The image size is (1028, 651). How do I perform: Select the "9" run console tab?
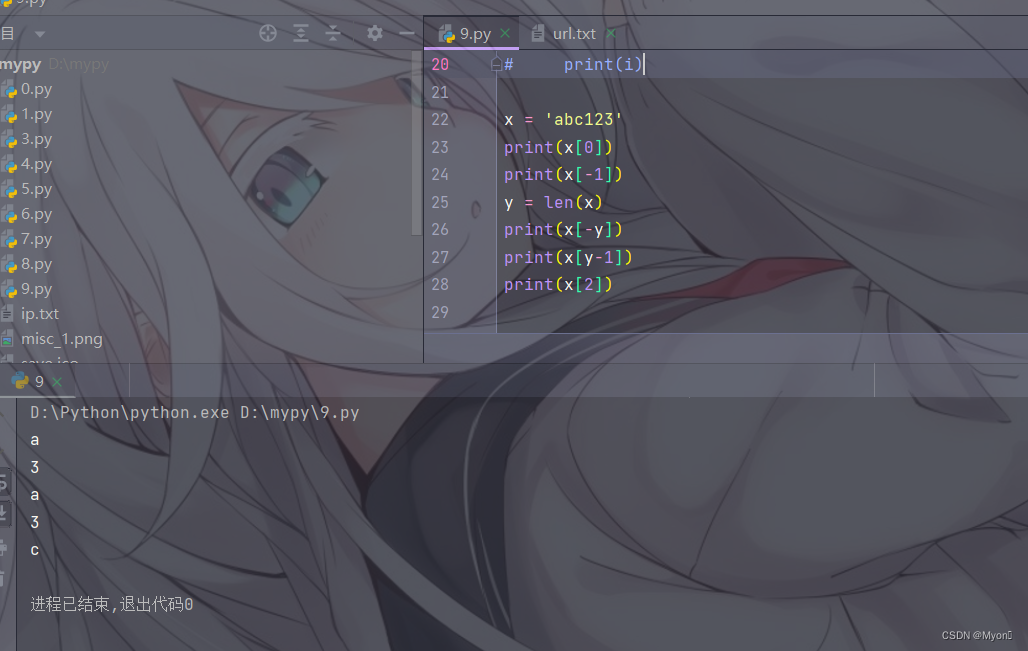[x=38, y=380]
